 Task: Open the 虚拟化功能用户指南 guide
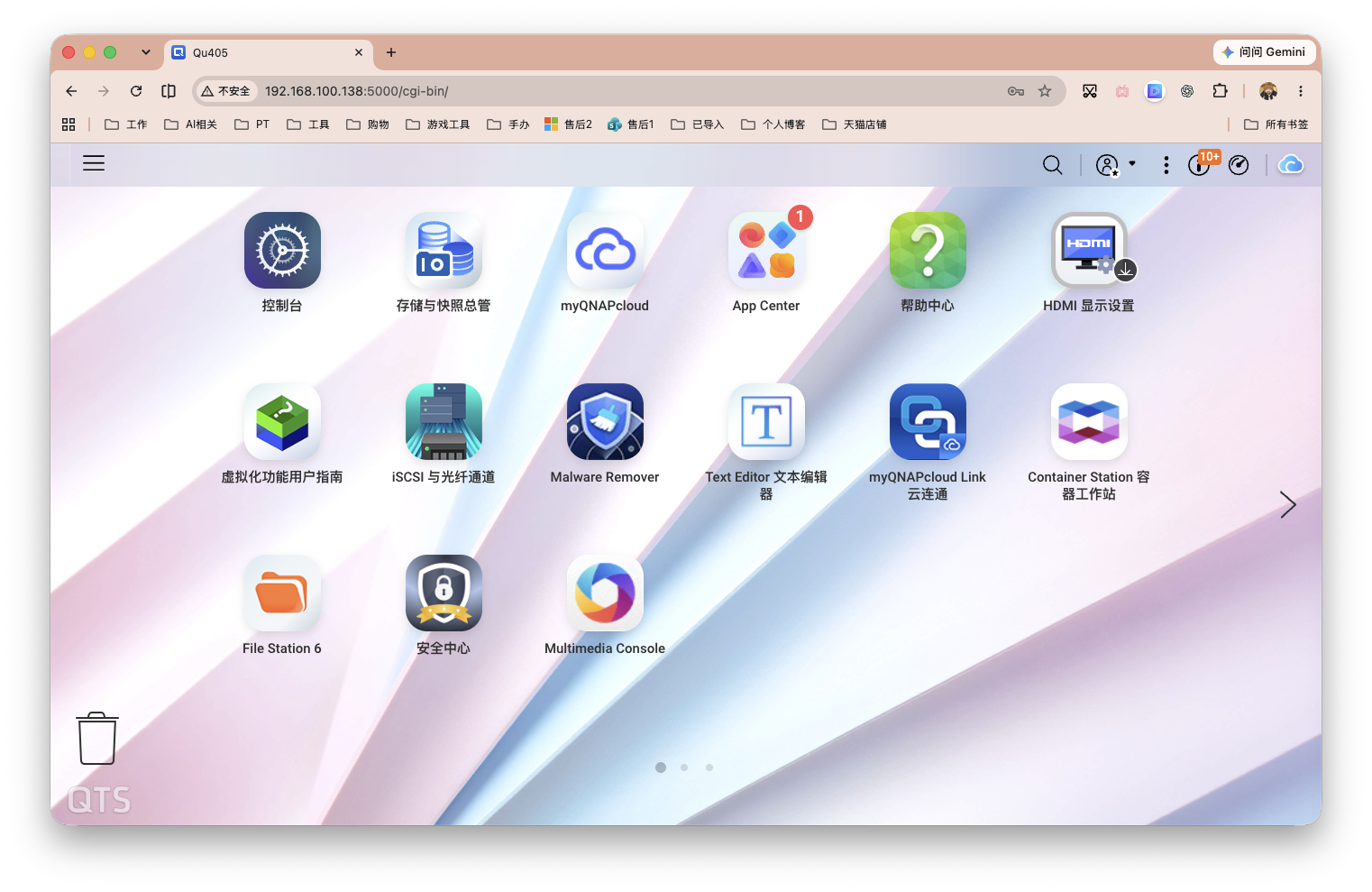282,422
